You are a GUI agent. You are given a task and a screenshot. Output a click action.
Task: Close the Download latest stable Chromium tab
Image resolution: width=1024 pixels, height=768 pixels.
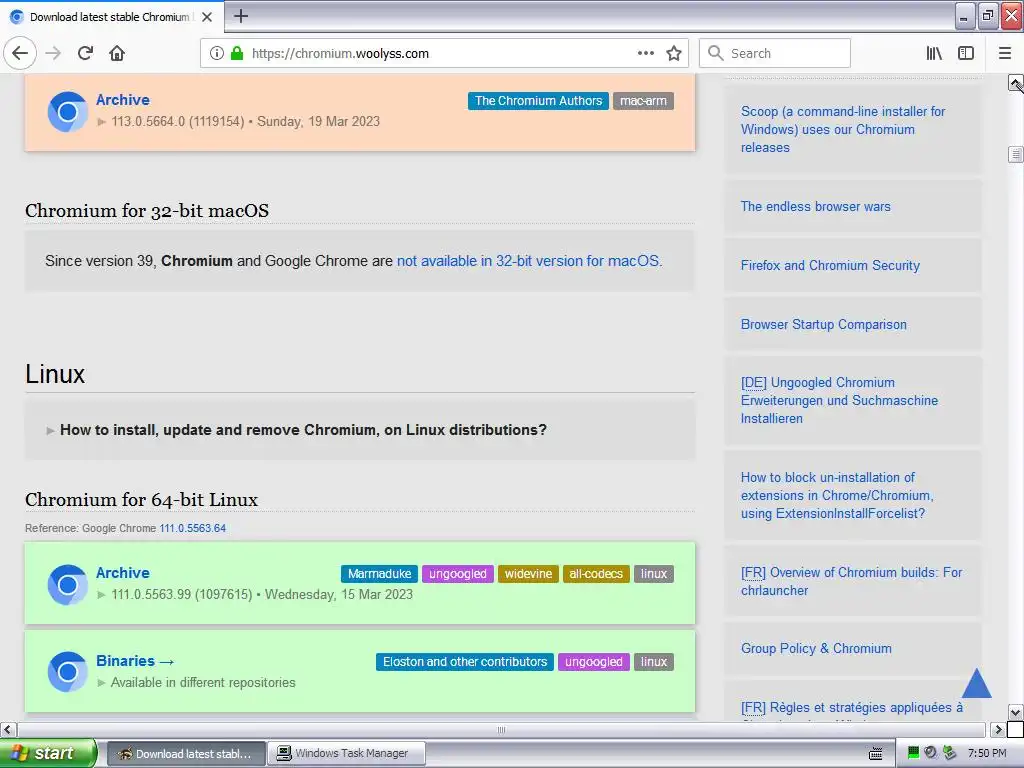click(207, 17)
